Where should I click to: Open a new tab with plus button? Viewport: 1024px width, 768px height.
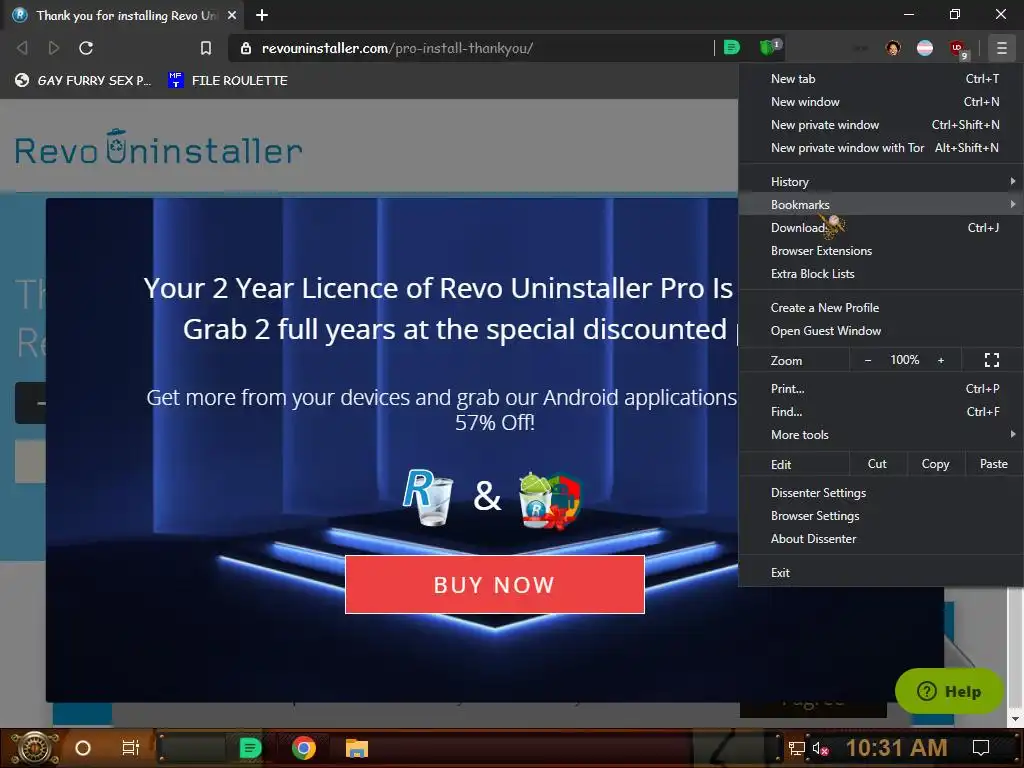tap(262, 15)
